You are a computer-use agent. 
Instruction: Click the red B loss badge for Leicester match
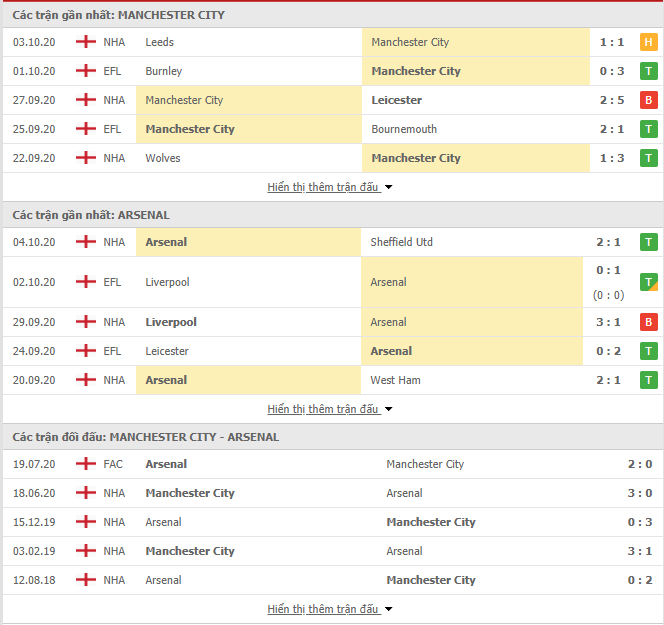tap(649, 100)
